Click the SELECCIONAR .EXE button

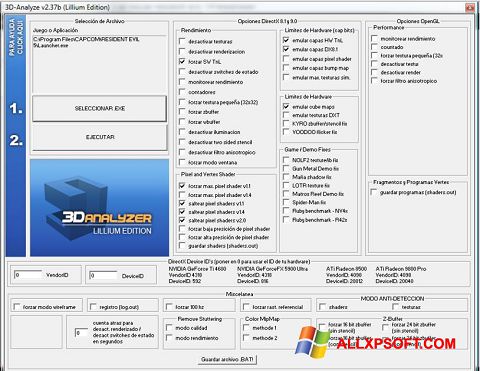pos(99,108)
